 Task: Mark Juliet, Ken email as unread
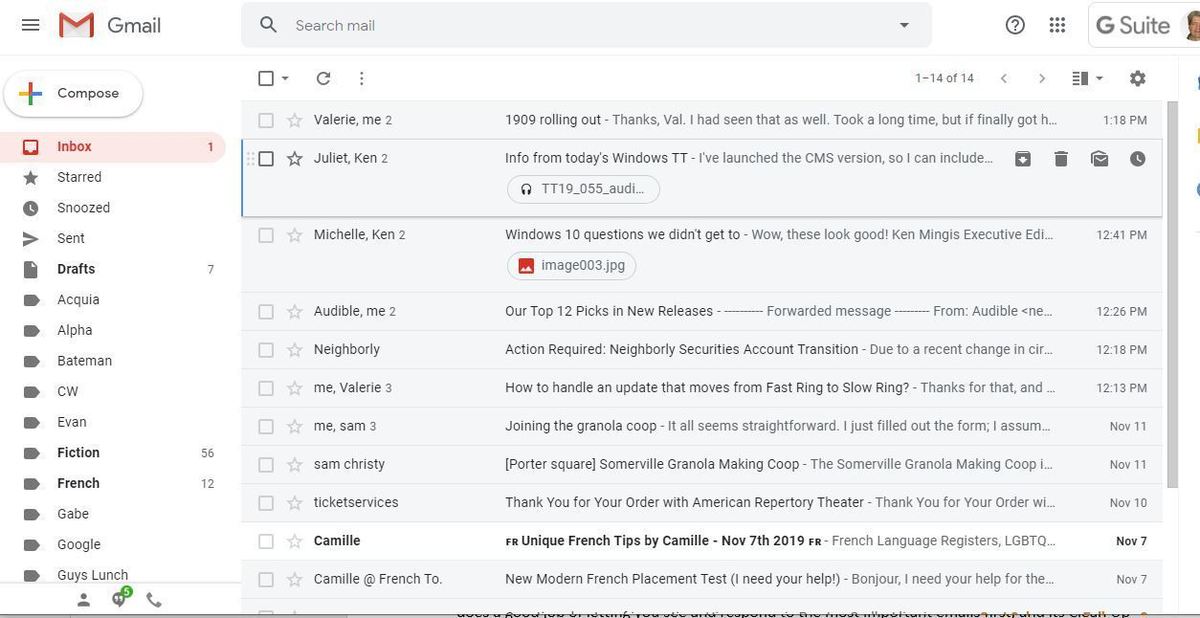click(x=1099, y=158)
